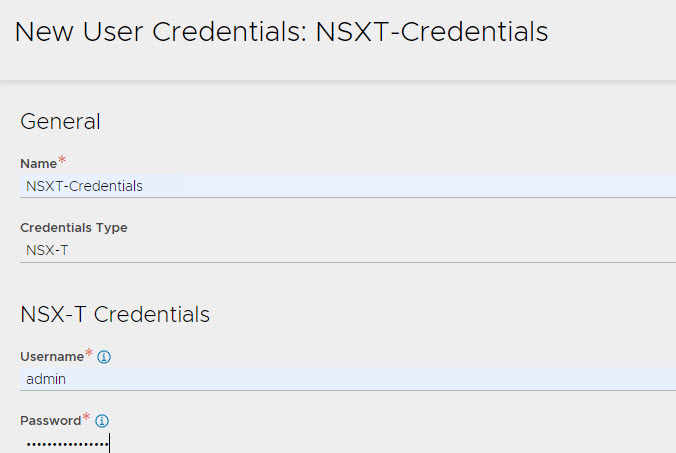
Task: Click the red asterisk beside Name
Action: [62, 160]
